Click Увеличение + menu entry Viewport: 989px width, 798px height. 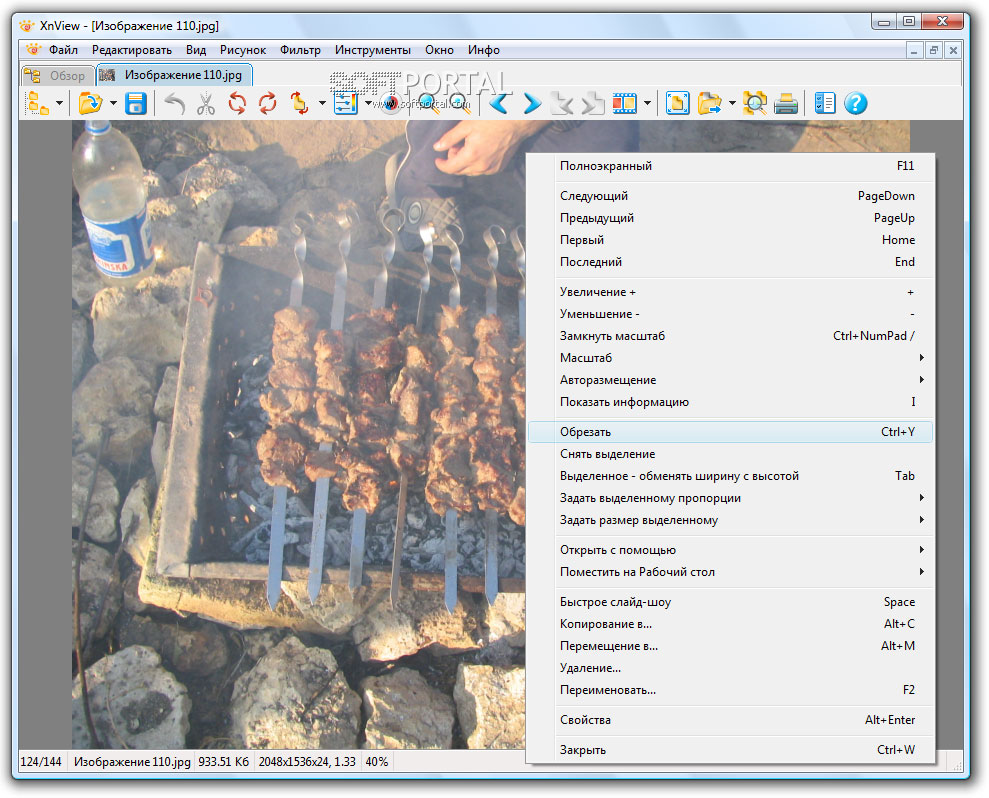coord(730,292)
